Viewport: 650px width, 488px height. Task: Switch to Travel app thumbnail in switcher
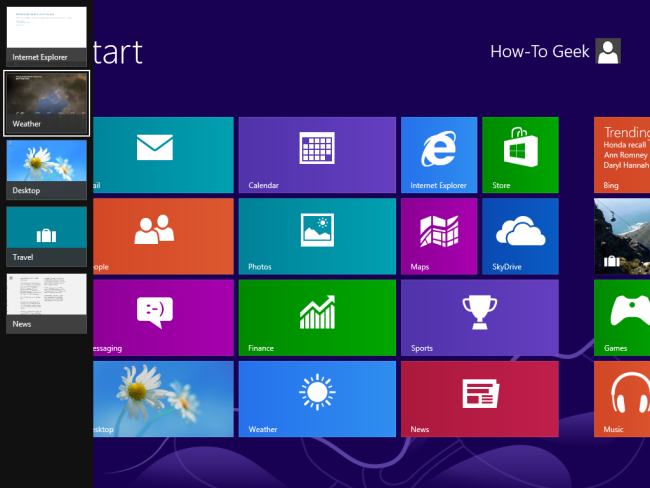46,237
